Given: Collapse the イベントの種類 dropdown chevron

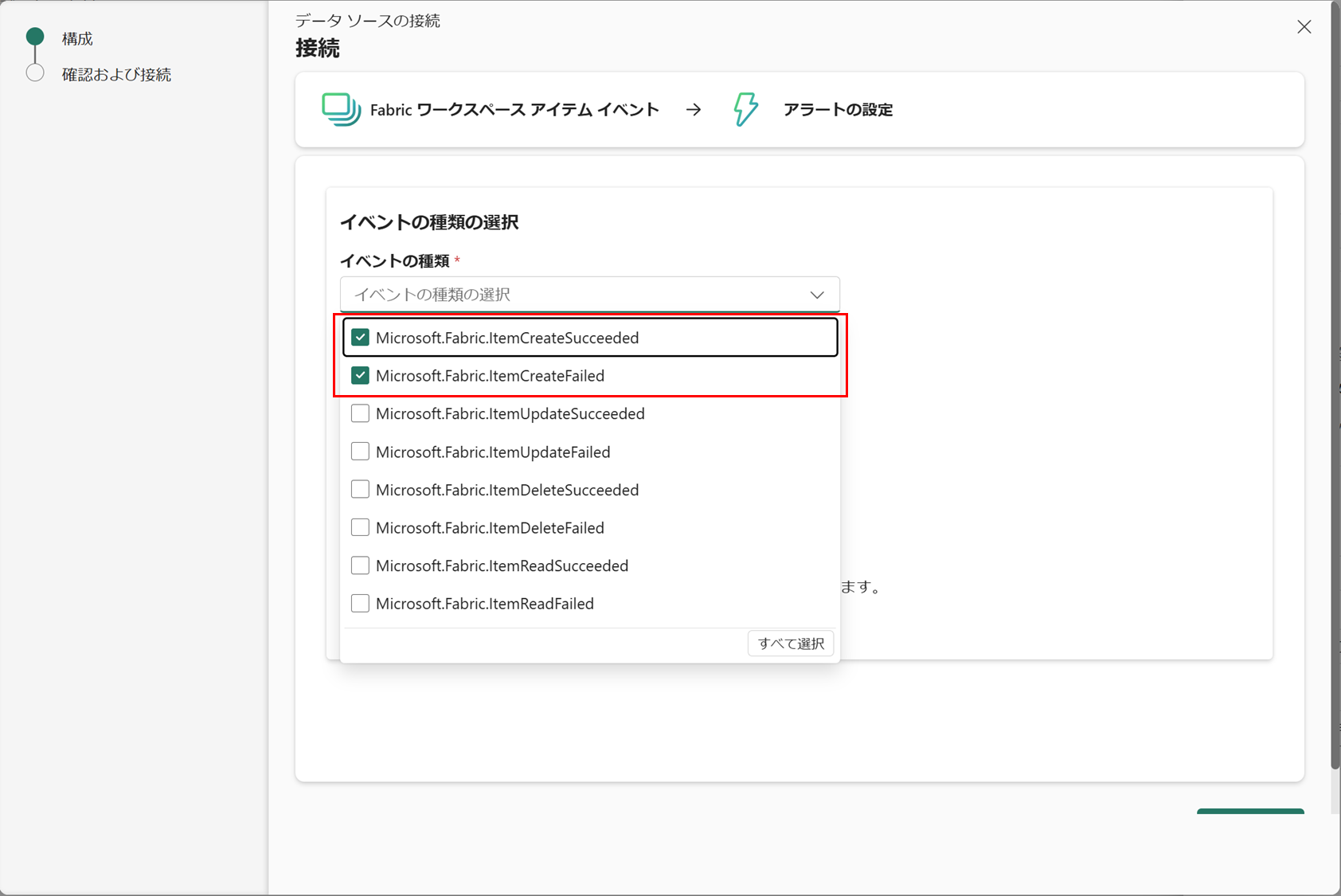Looking at the screenshot, I should (x=817, y=295).
